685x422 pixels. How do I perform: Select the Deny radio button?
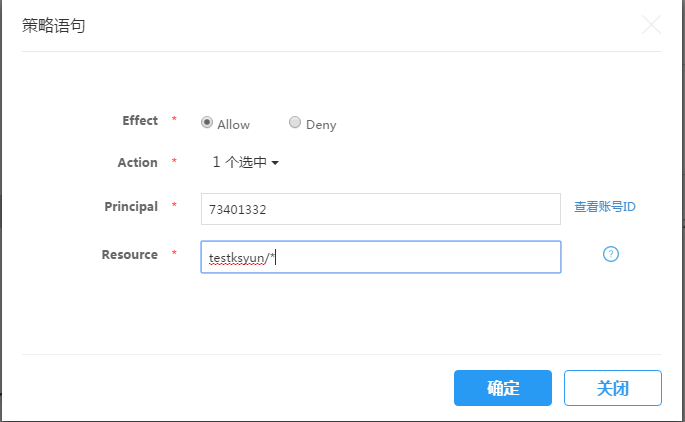tap(295, 122)
